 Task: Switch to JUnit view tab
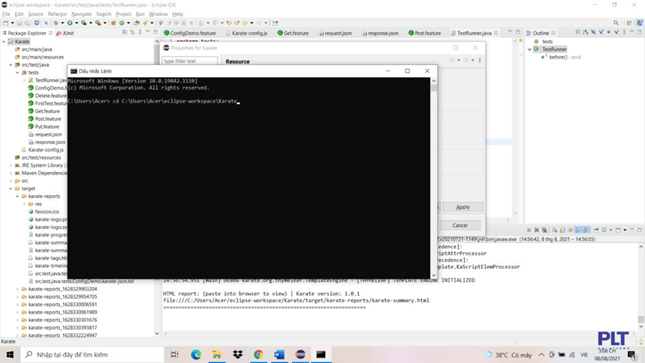[x=65, y=33]
